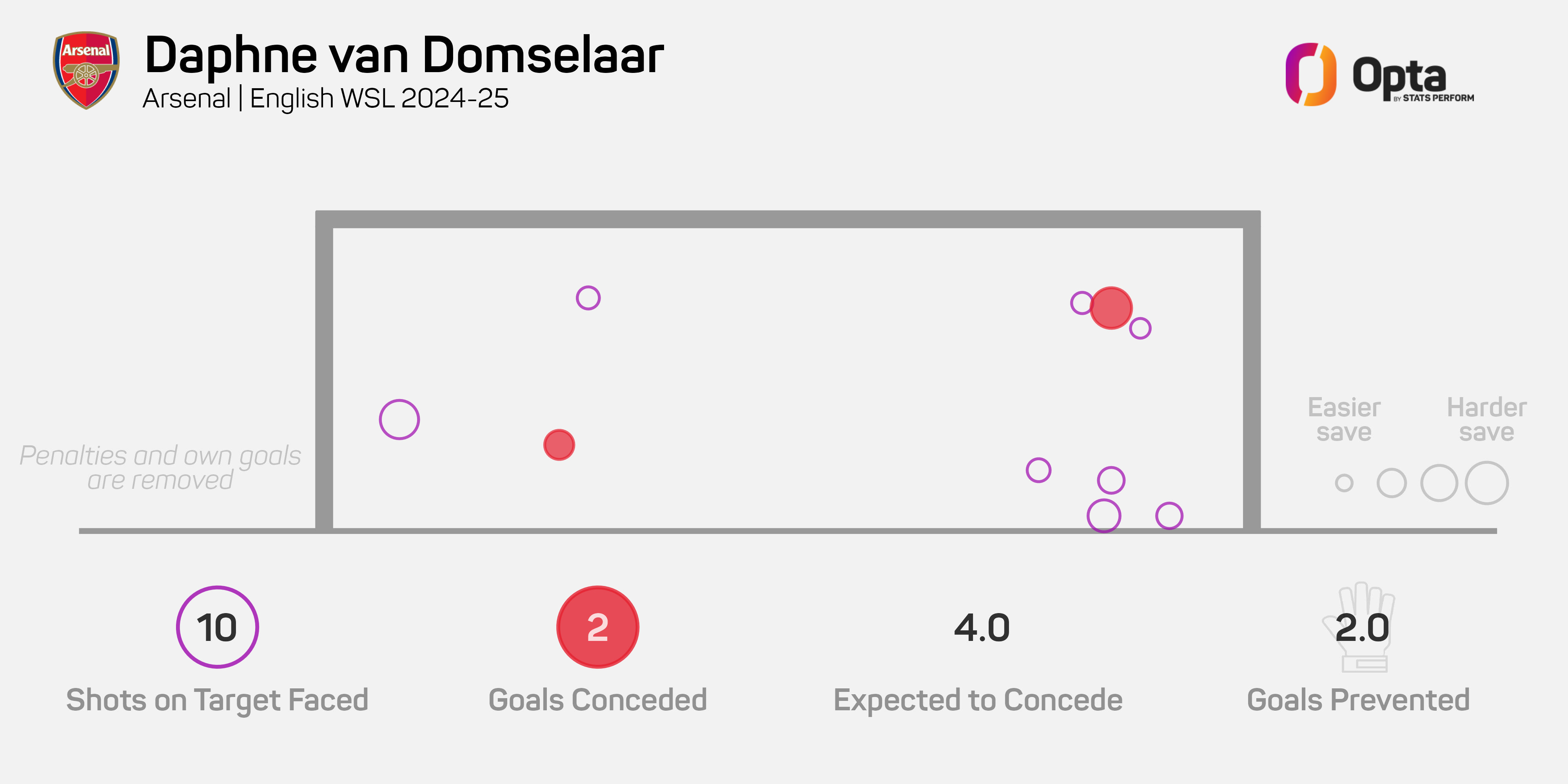Click the large hollow shot circle near left post

click(x=399, y=419)
